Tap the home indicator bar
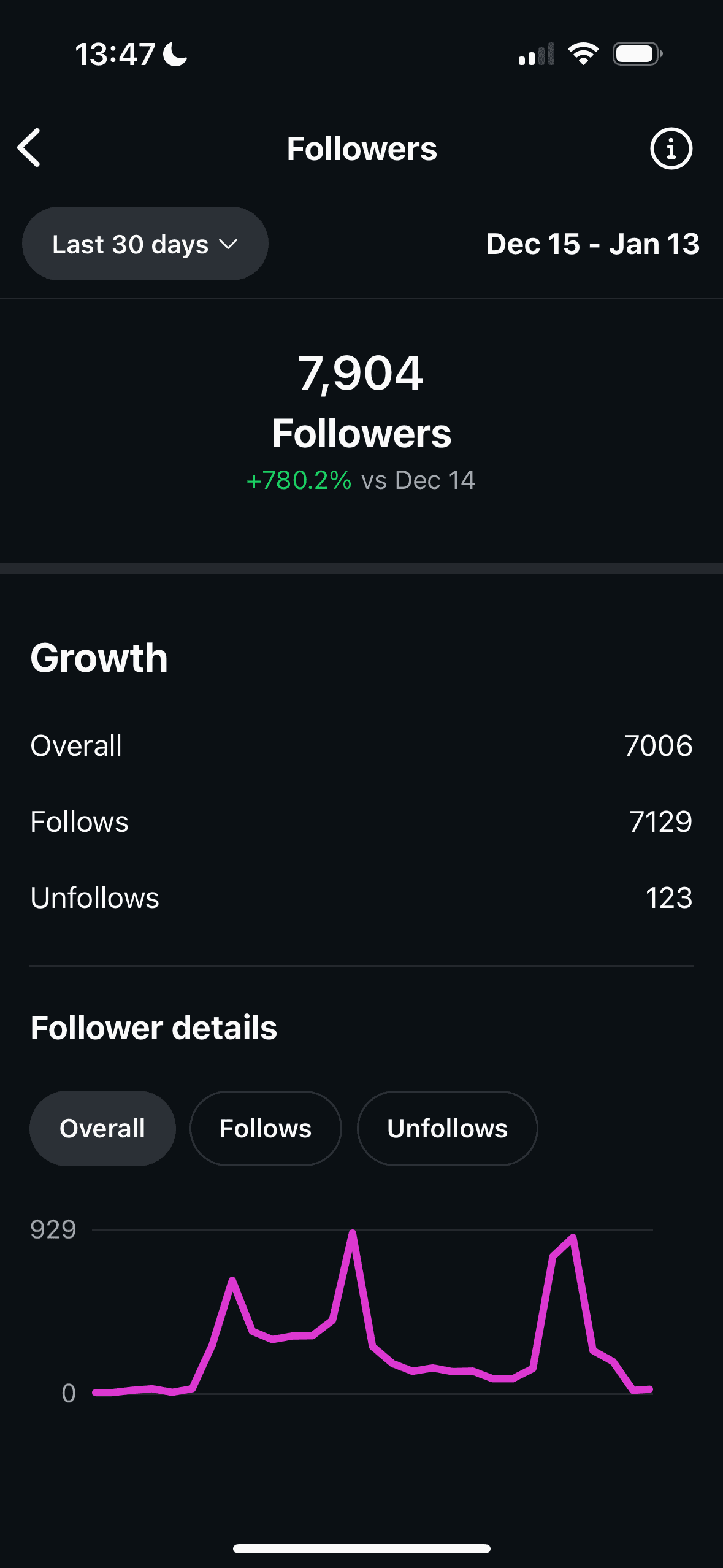 point(361,1549)
